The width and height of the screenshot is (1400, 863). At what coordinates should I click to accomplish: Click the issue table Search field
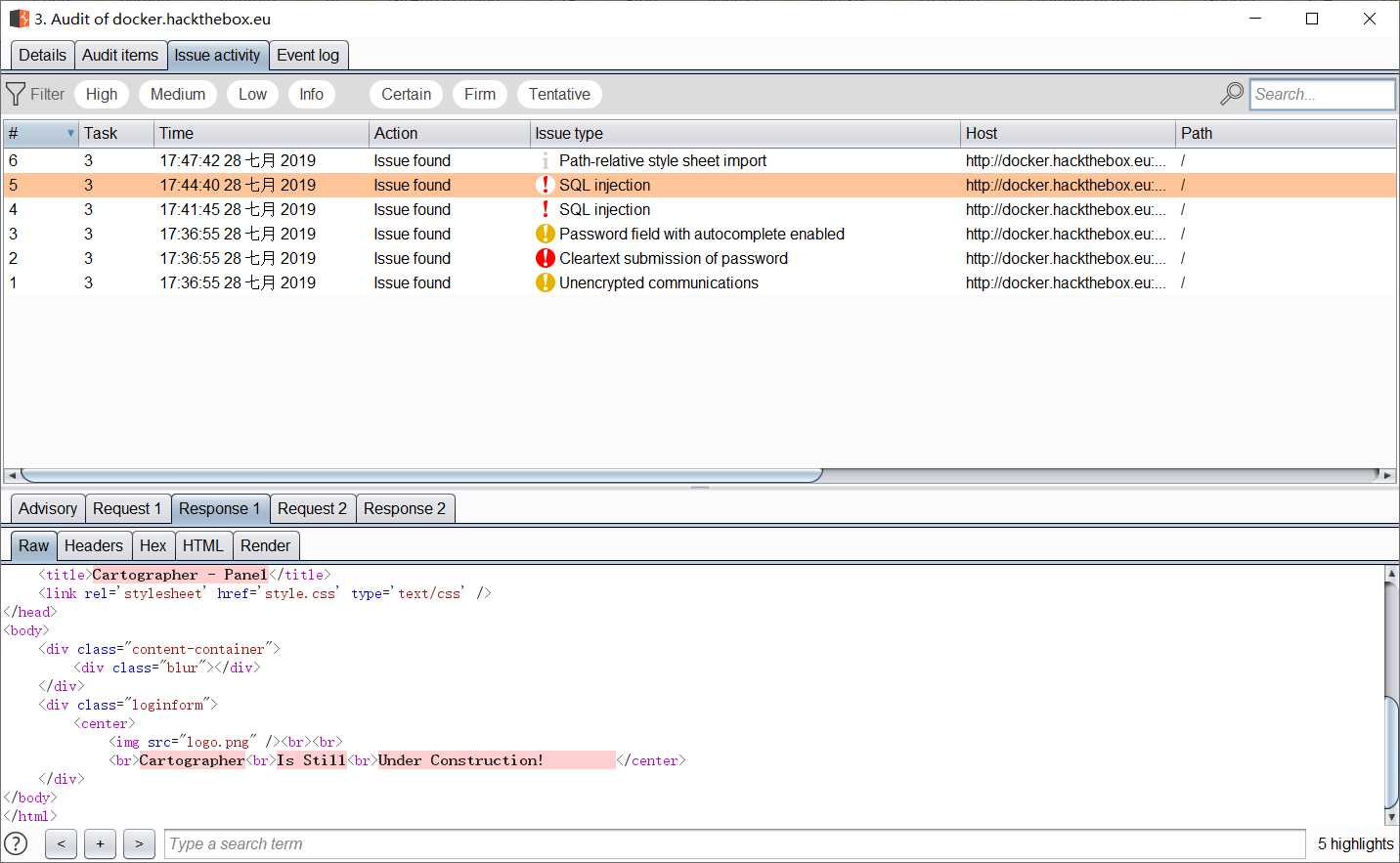coord(1322,94)
